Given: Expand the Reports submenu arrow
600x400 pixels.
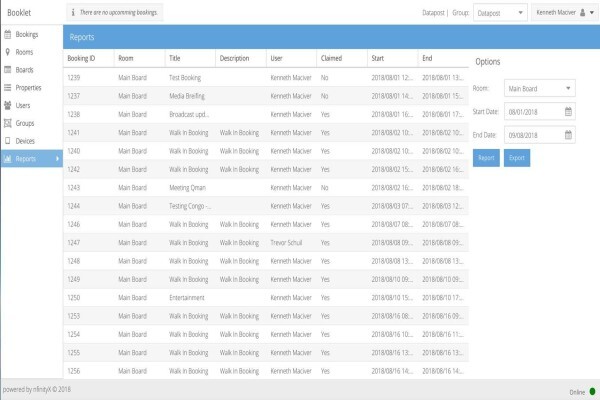Looking at the screenshot, I should tap(57, 158).
